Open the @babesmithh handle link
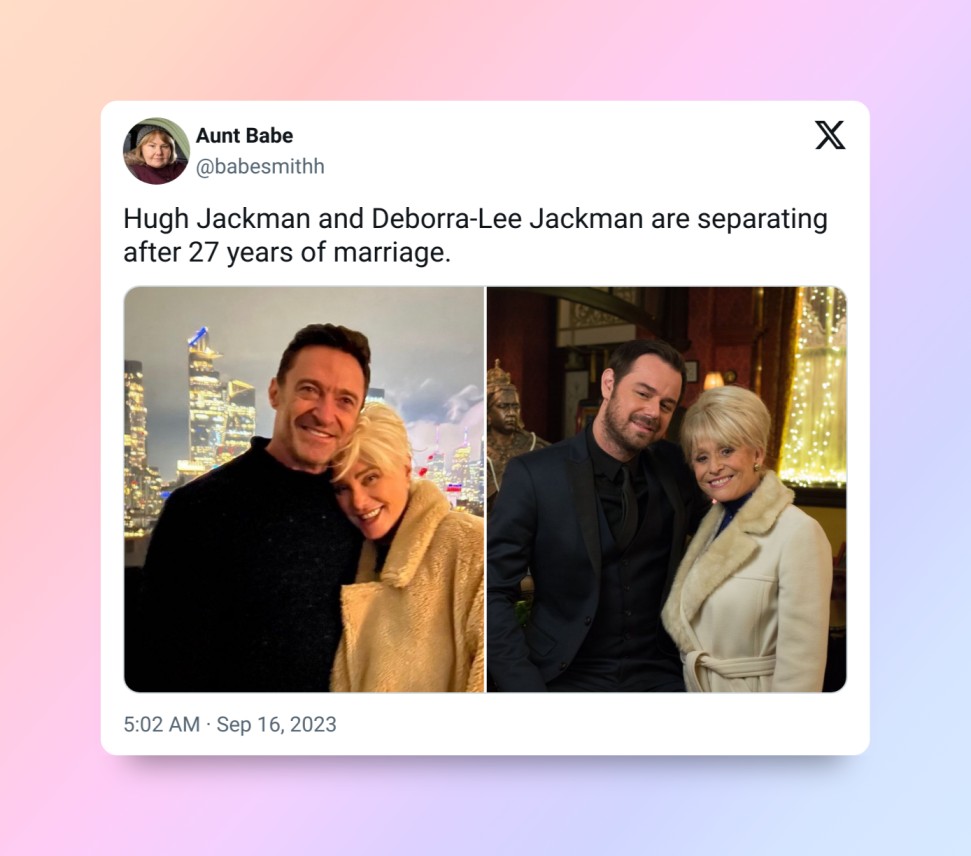This screenshot has height=856, width=971. [260, 167]
